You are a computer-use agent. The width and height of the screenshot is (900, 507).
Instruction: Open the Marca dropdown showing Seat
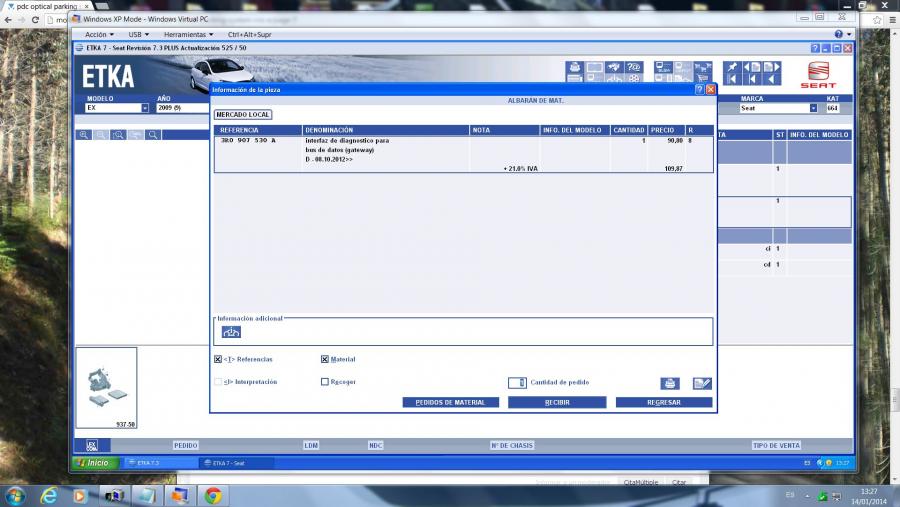[x=812, y=108]
